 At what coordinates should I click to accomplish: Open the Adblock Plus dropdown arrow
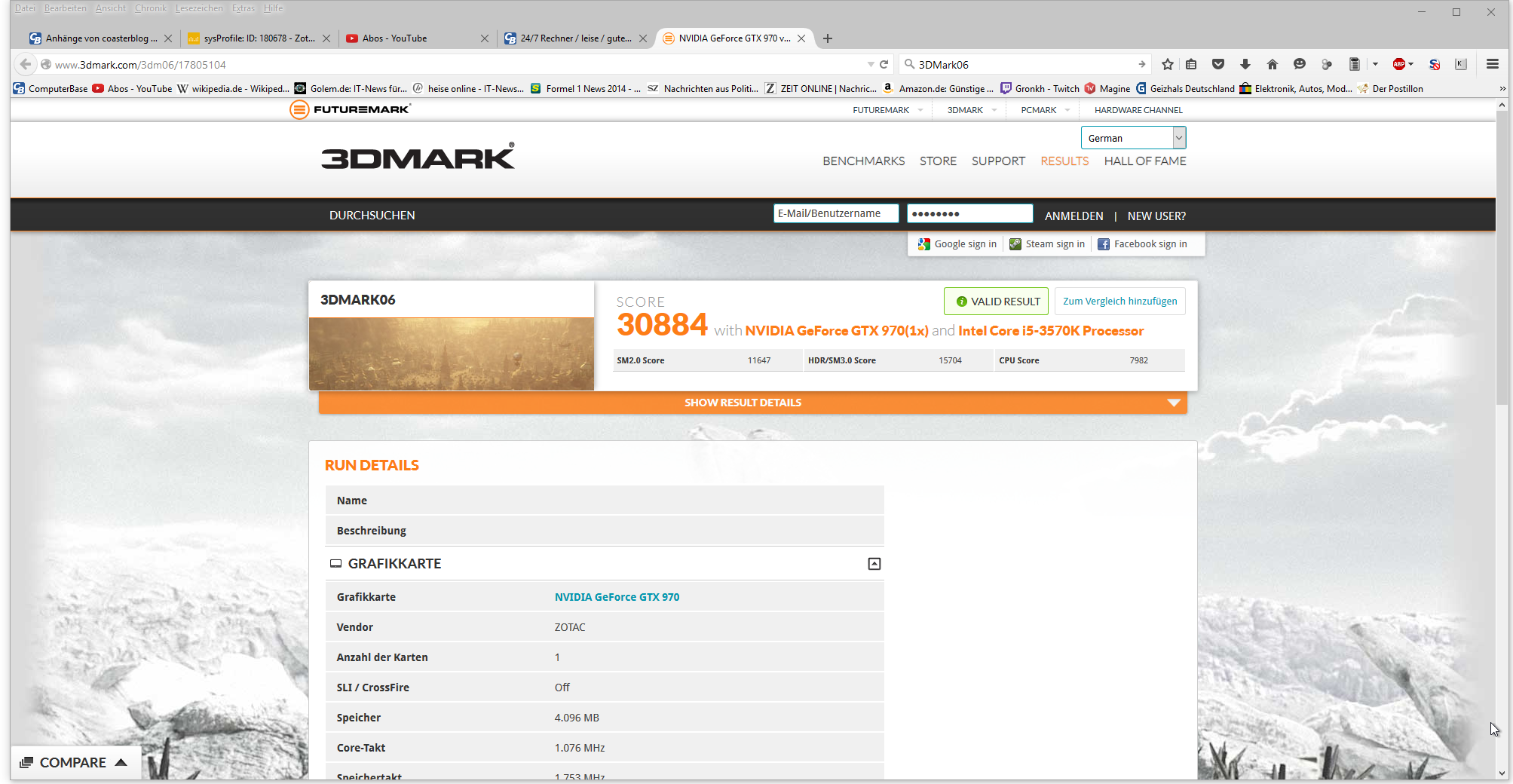click(x=1411, y=64)
